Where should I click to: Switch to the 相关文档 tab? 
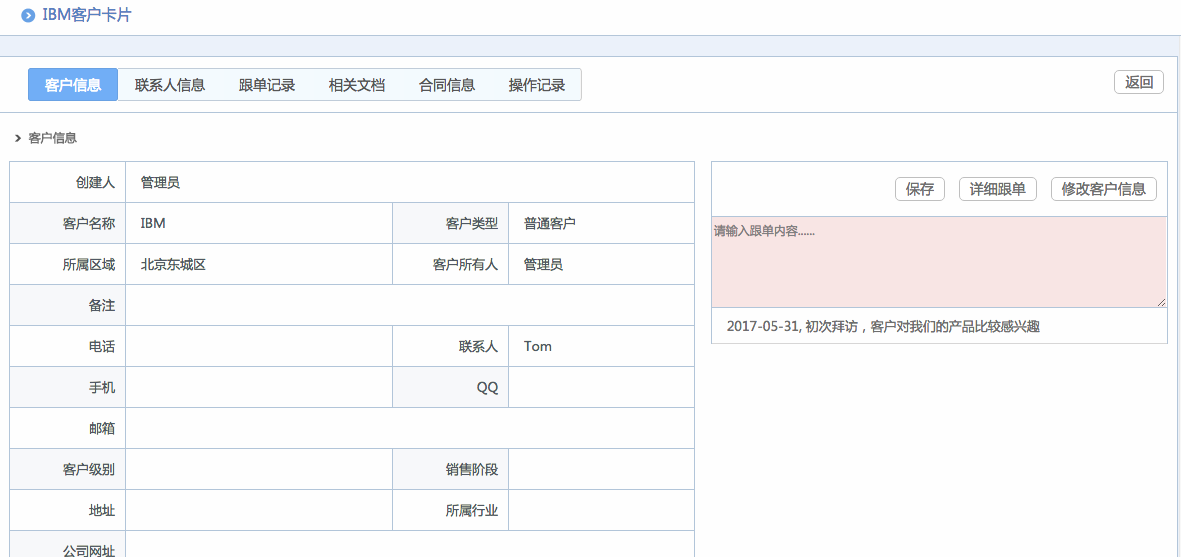[357, 85]
